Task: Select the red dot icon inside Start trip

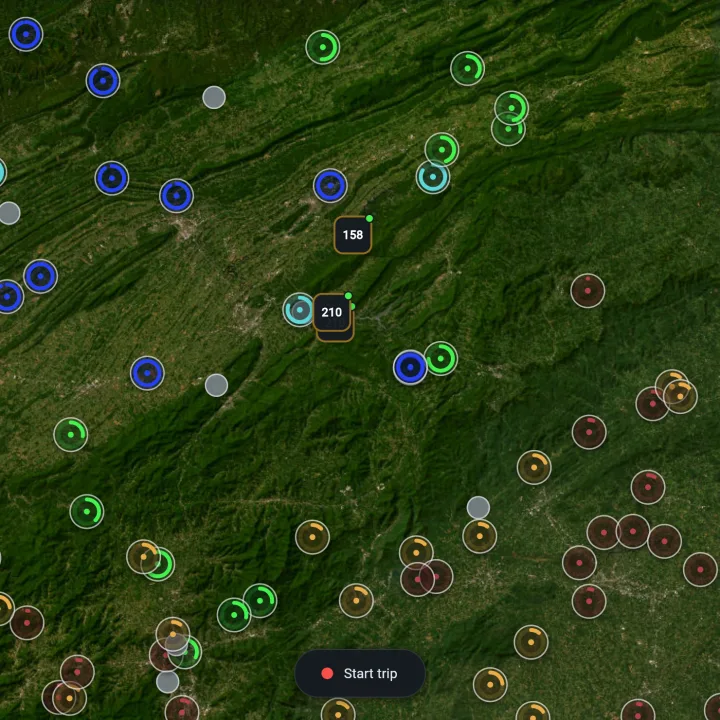Action: (x=327, y=673)
